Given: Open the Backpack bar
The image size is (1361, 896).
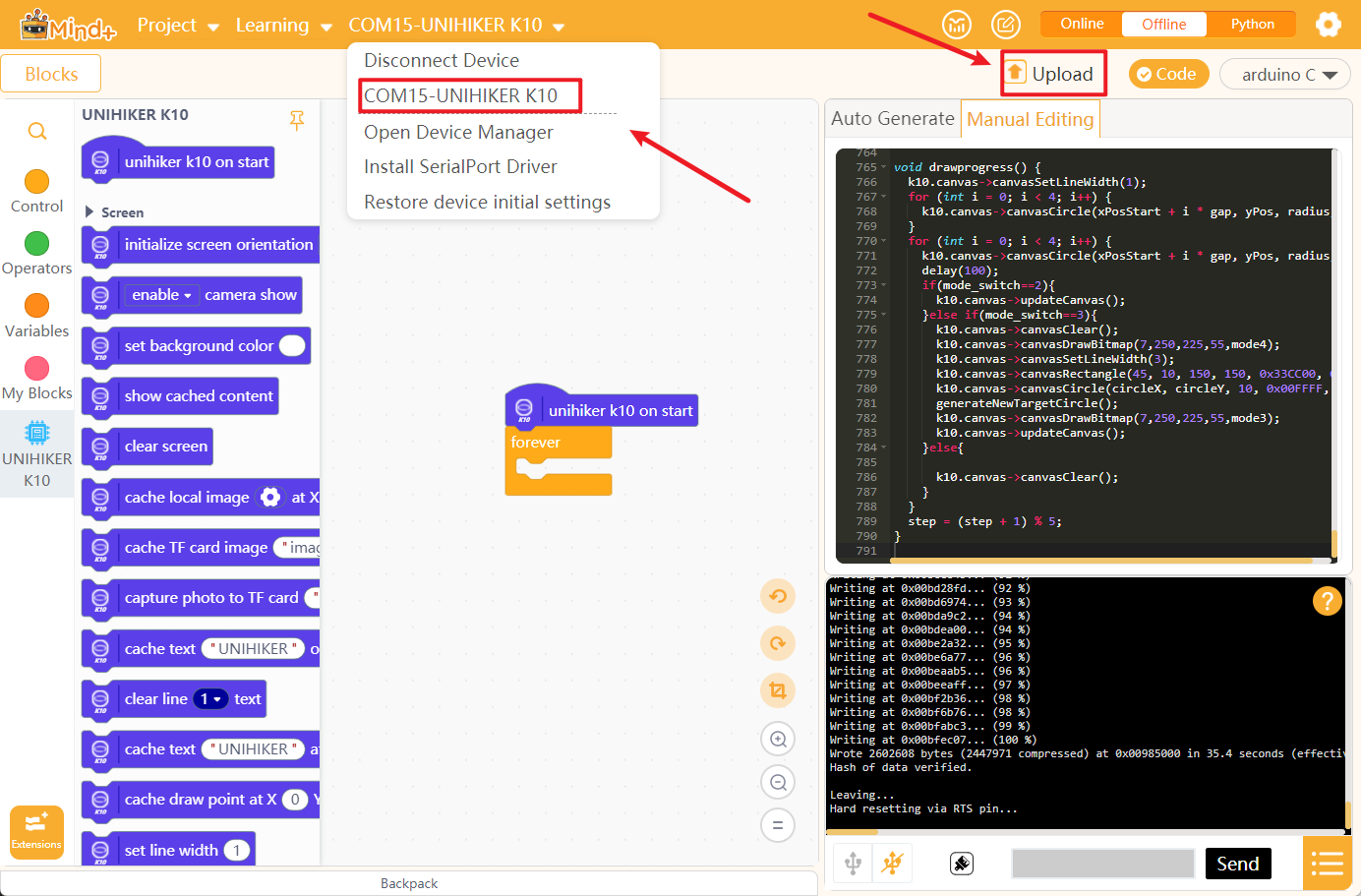Looking at the screenshot, I should point(409,883).
